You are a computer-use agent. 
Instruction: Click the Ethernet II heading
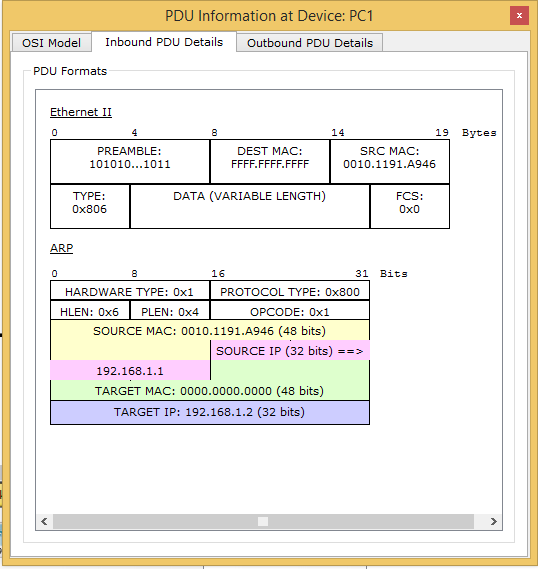[81, 112]
